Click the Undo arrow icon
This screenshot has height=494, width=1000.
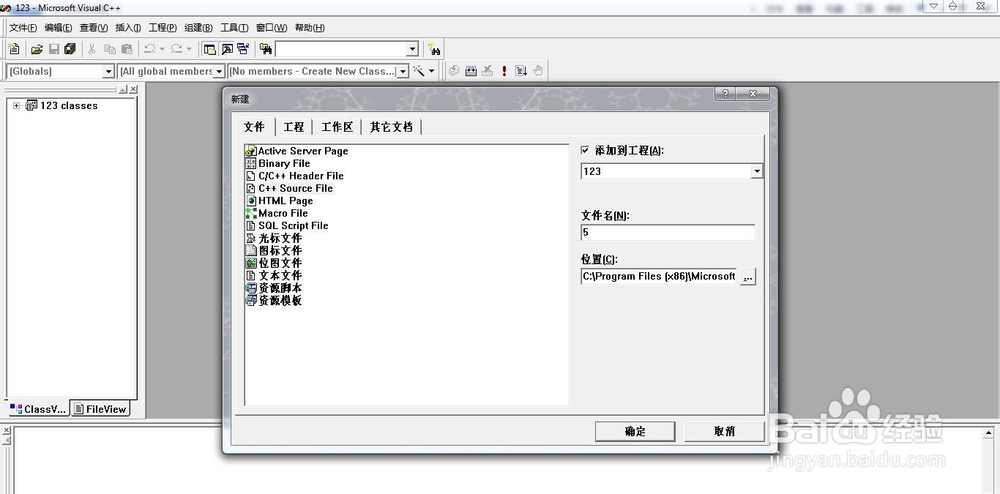[150, 49]
